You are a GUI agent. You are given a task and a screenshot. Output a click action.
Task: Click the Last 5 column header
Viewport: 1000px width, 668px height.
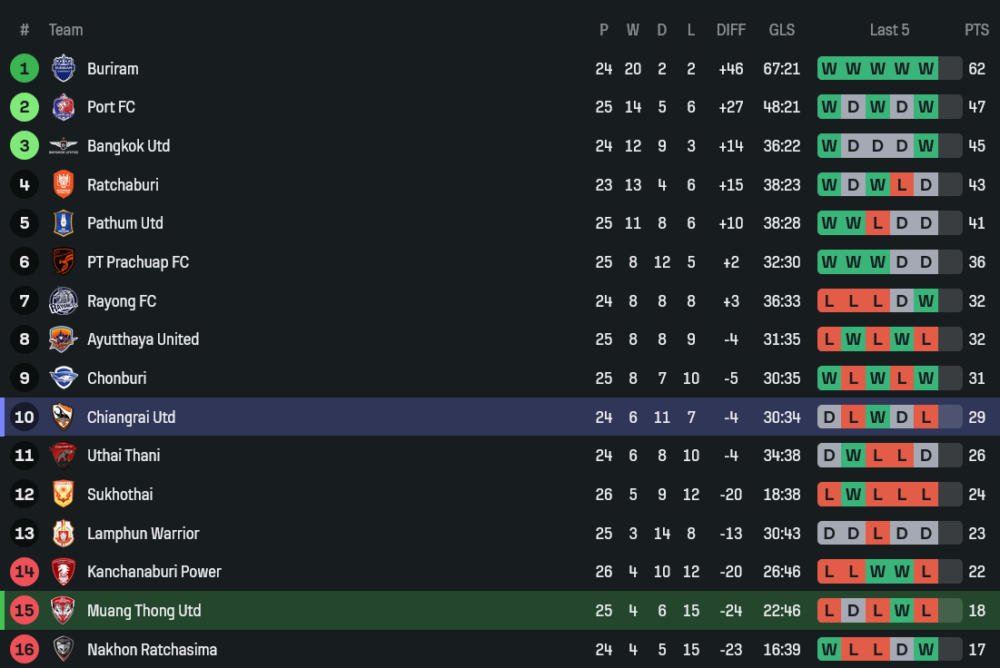(889, 30)
